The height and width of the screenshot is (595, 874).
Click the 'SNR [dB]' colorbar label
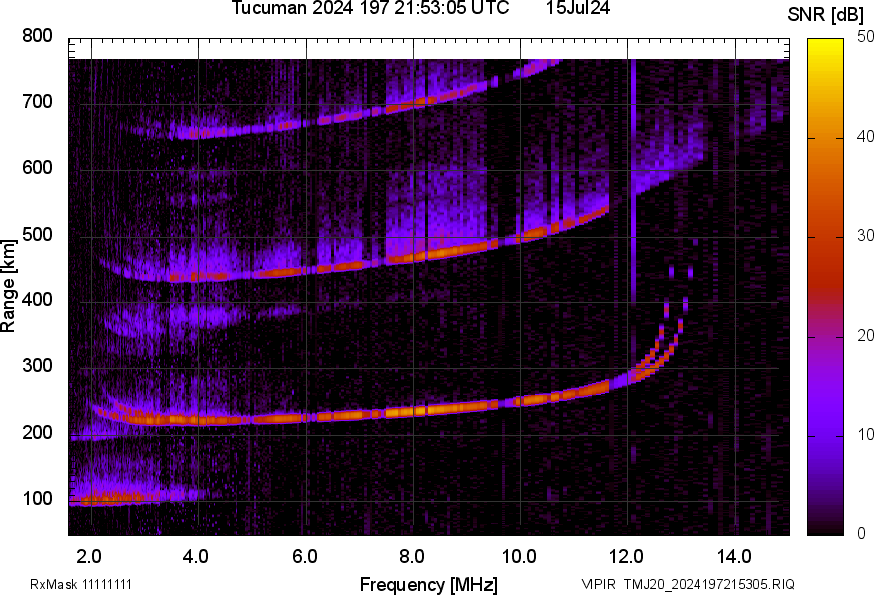pyautogui.click(x=825, y=15)
